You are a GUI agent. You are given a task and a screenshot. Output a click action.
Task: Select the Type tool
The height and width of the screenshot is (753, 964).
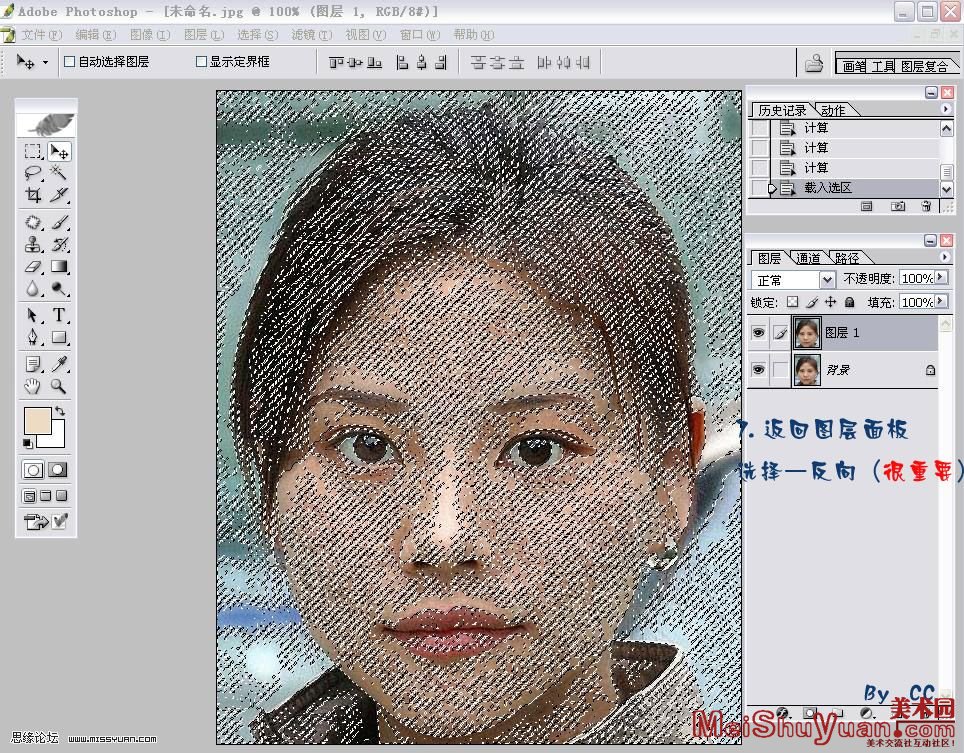[59, 315]
